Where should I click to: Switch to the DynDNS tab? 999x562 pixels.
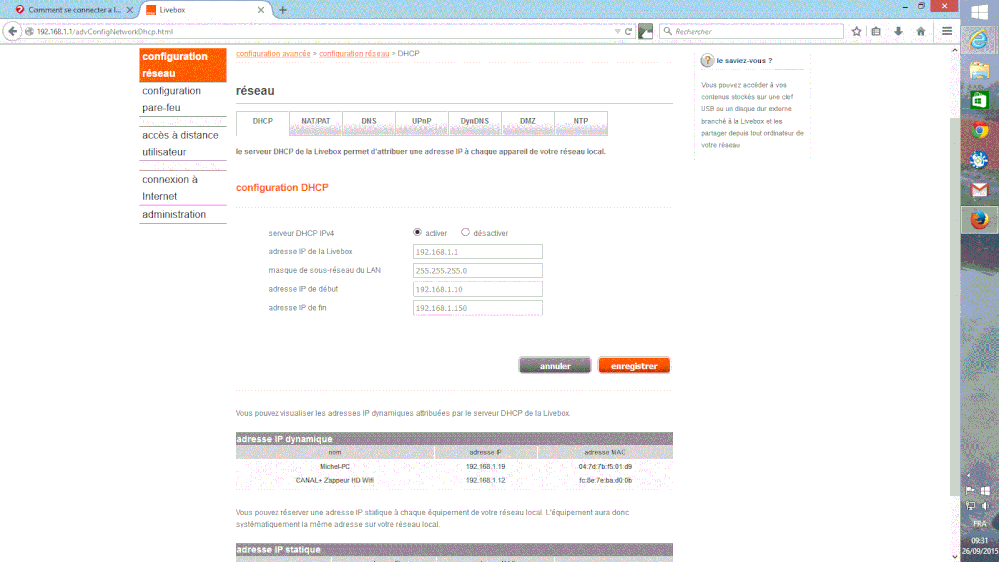(475, 122)
